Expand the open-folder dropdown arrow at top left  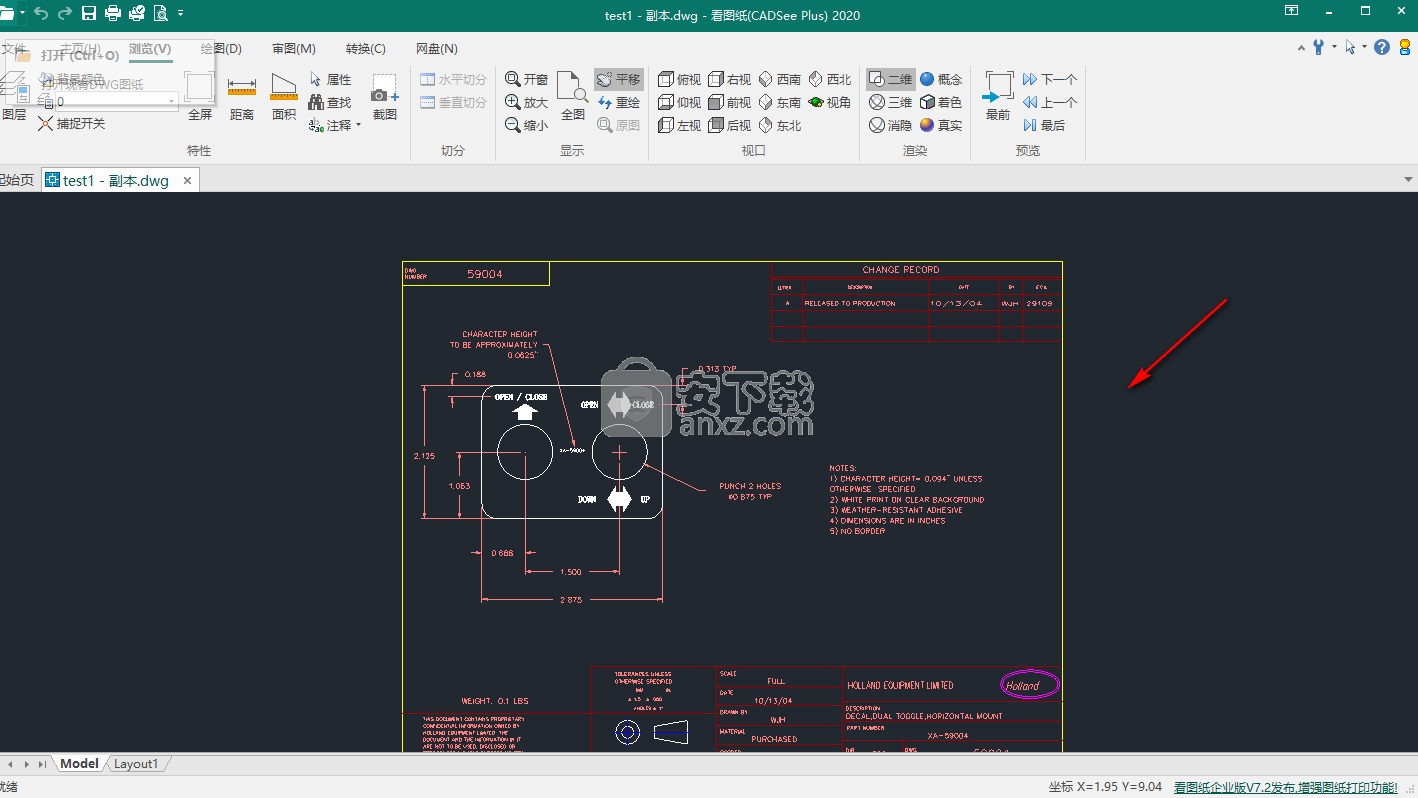click(x=22, y=14)
